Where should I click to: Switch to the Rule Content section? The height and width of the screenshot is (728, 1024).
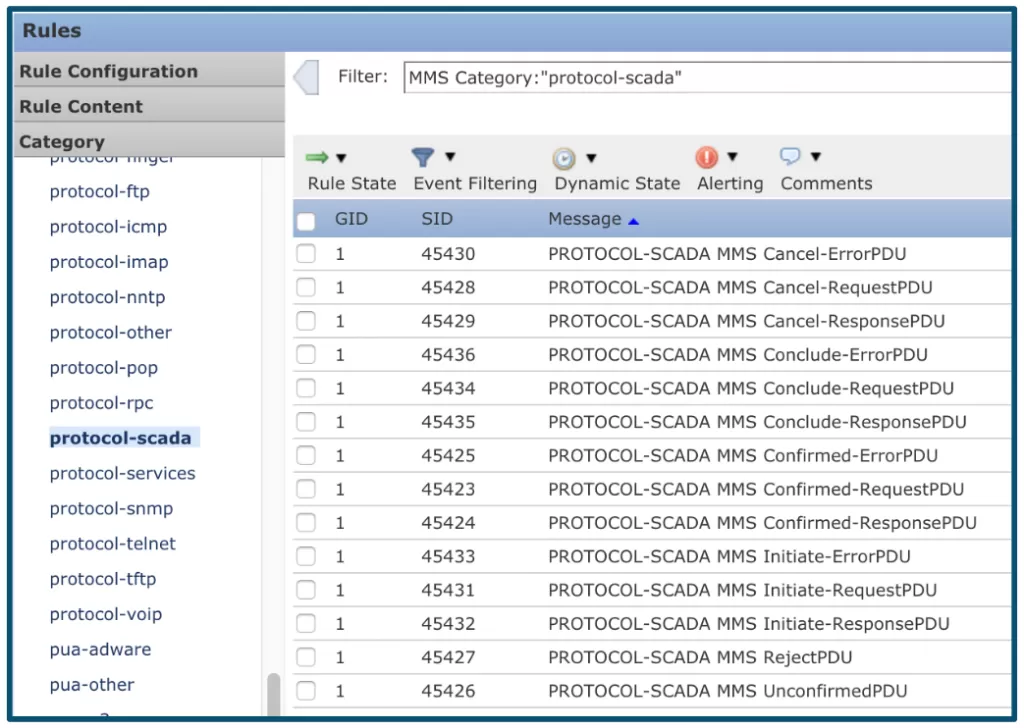(x=81, y=107)
